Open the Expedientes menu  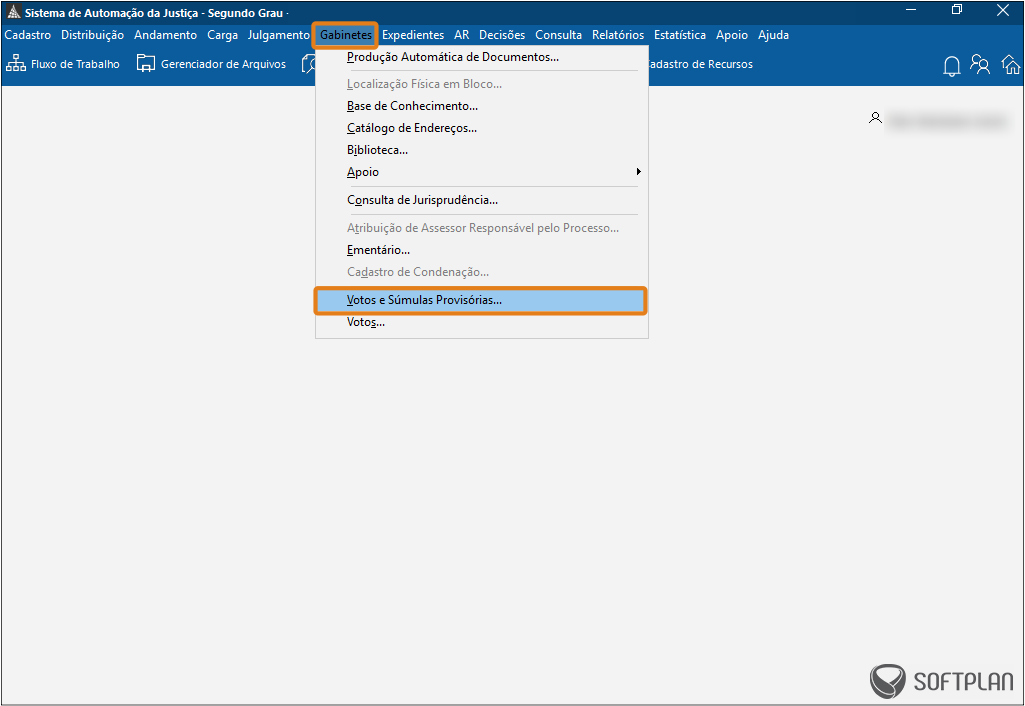(x=413, y=35)
